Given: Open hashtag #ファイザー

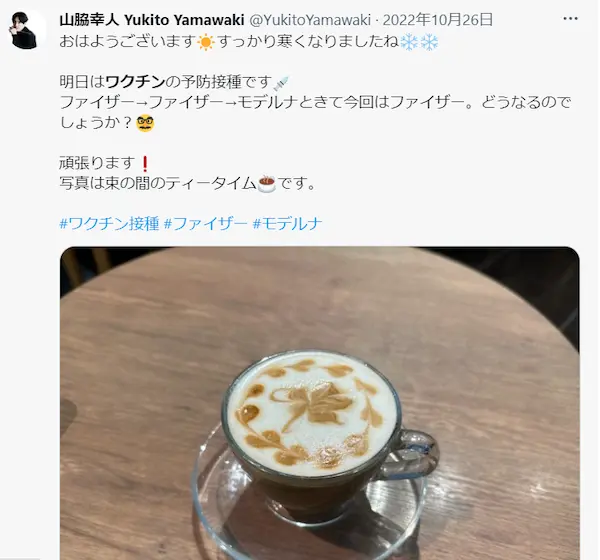Looking at the screenshot, I should click(205, 224).
